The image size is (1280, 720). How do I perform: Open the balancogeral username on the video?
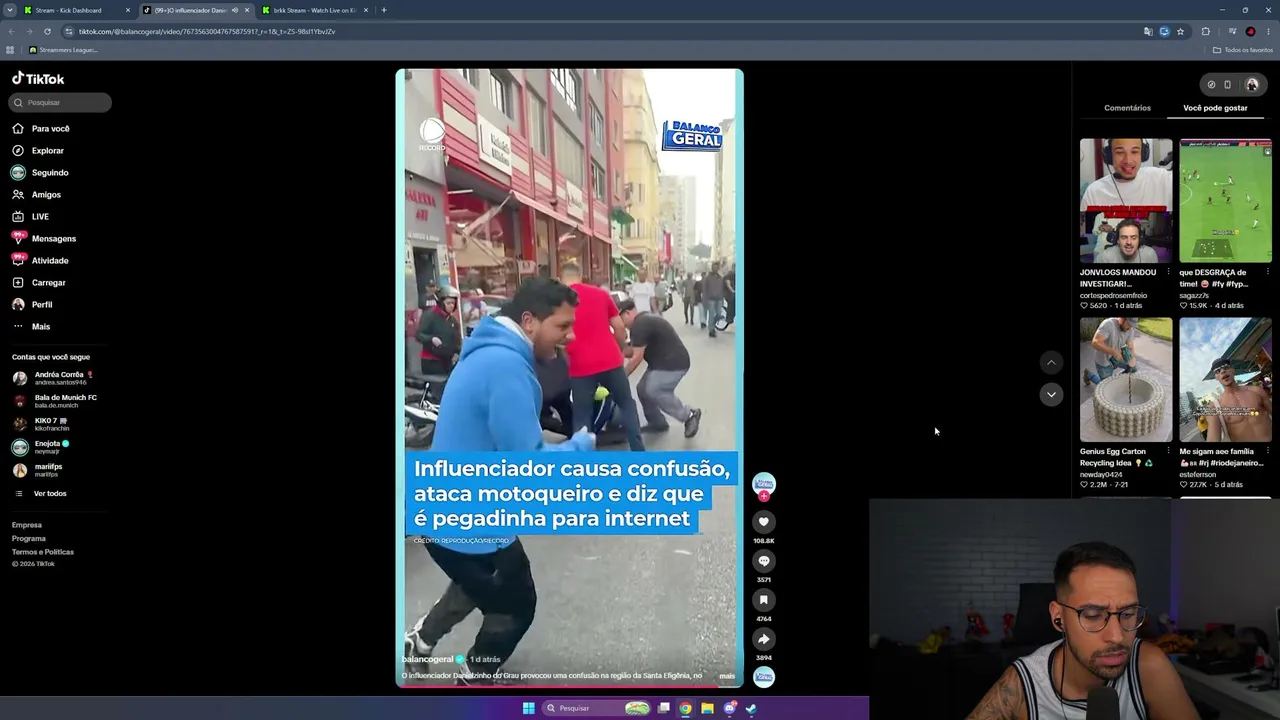[x=428, y=659]
